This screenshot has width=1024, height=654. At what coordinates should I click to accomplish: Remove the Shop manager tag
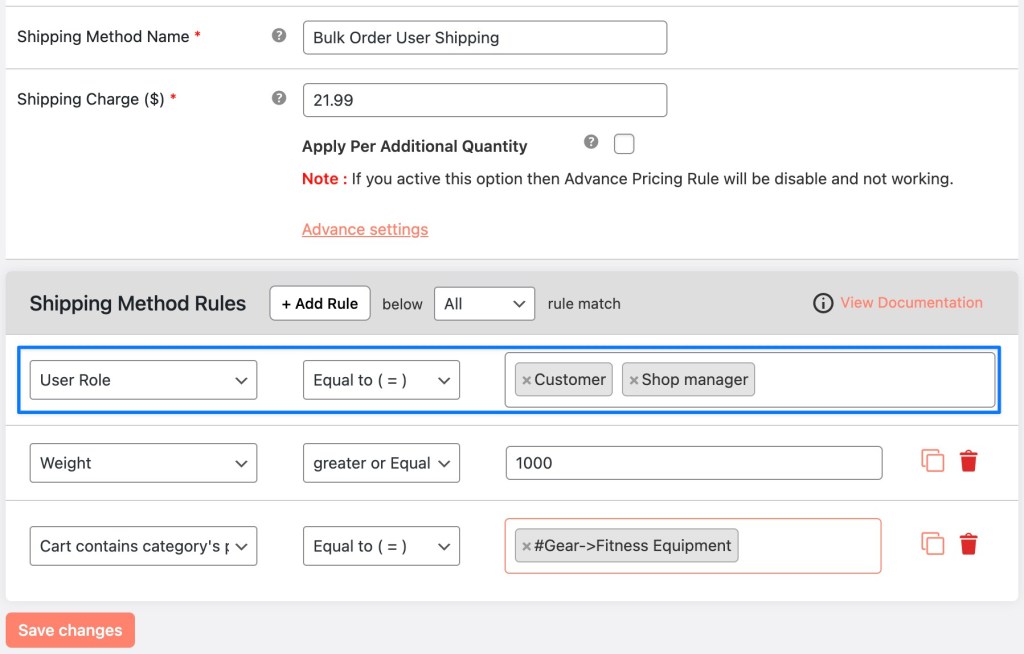(x=634, y=380)
